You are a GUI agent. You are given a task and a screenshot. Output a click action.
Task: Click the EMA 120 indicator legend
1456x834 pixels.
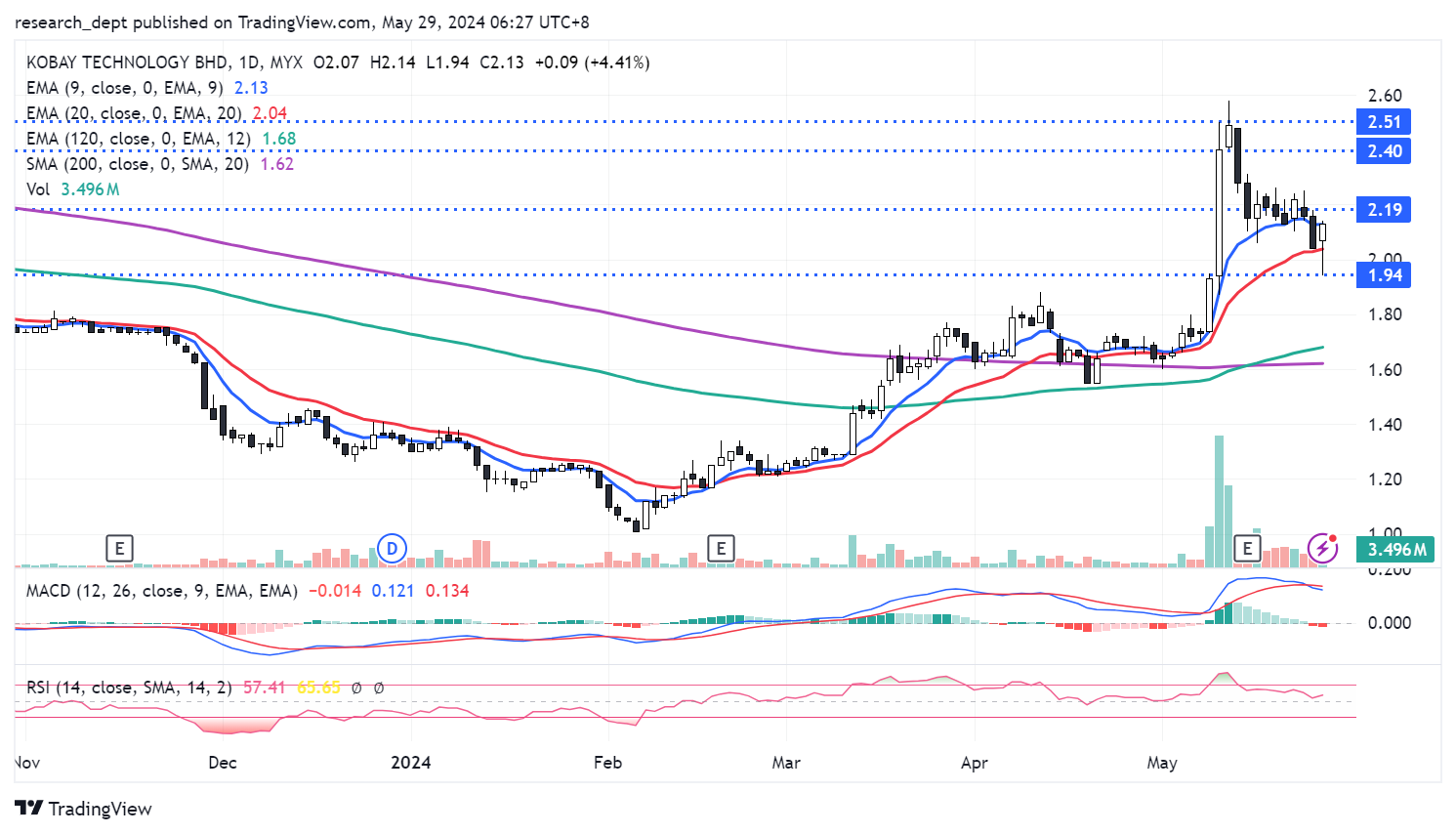(138, 139)
